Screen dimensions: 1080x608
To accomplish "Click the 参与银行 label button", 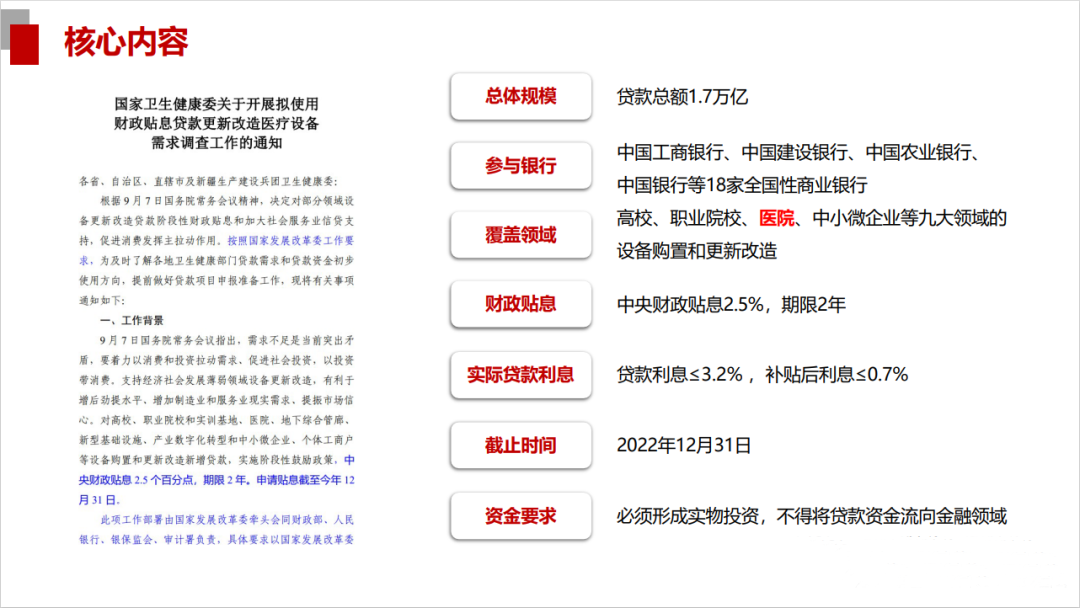I will (x=520, y=166).
